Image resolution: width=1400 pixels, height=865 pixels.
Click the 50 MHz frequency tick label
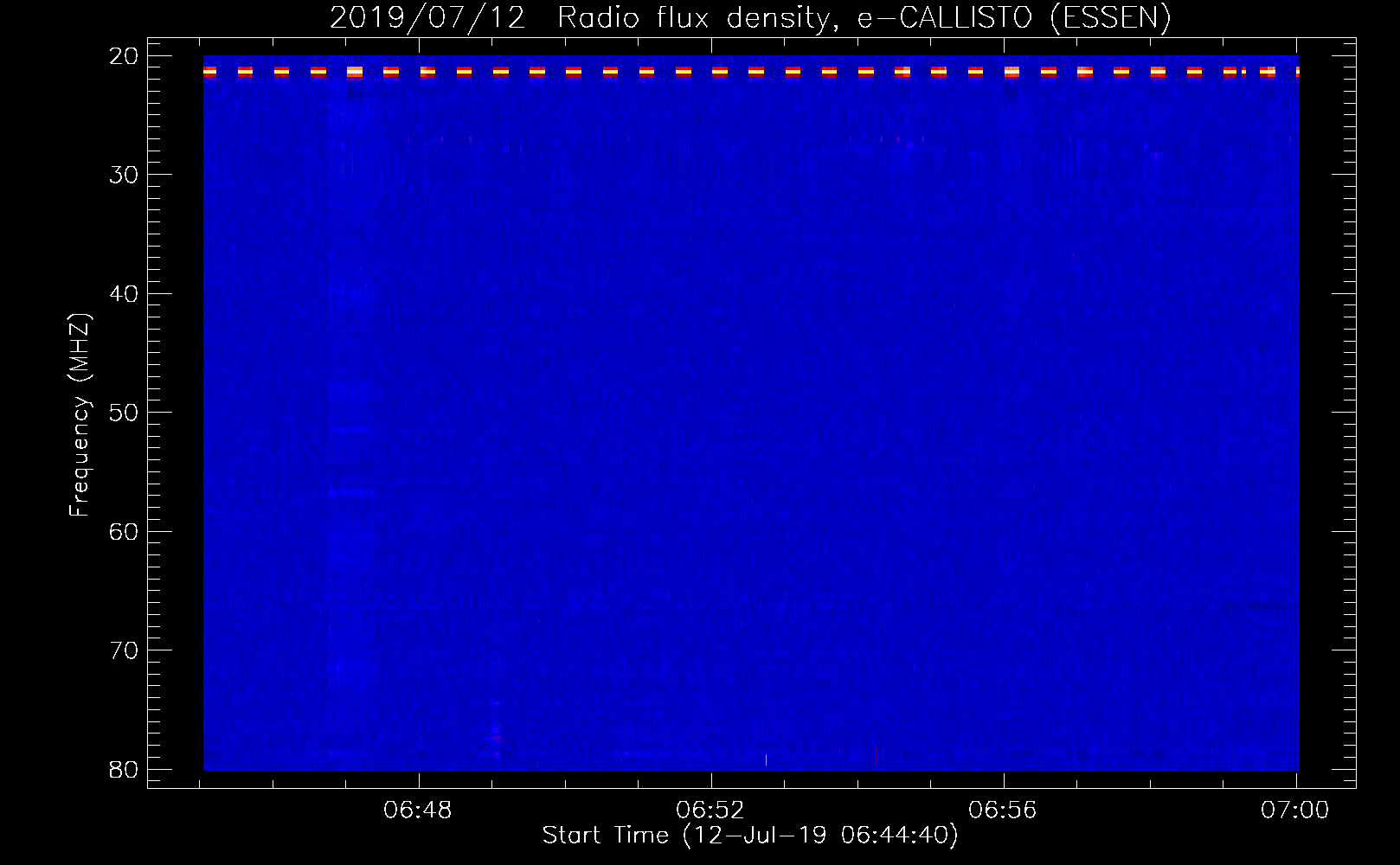point(124,413)
